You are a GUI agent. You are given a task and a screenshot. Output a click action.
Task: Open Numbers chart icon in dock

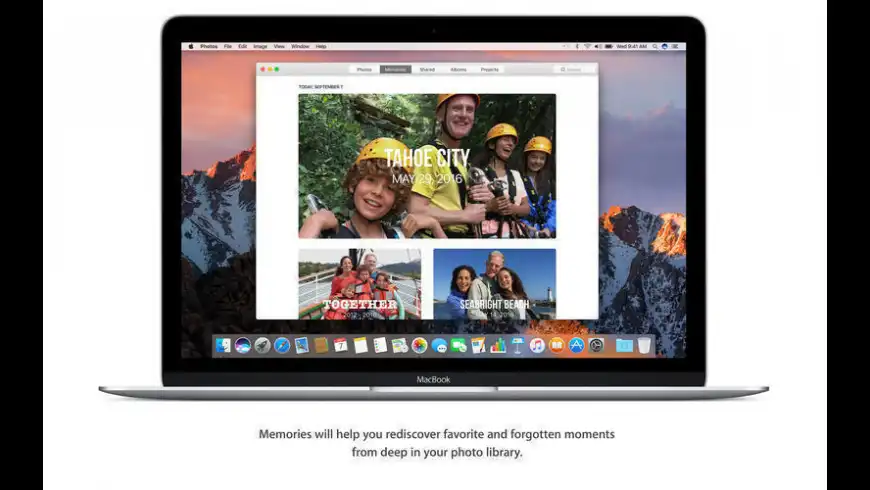(x=498, y=345)
